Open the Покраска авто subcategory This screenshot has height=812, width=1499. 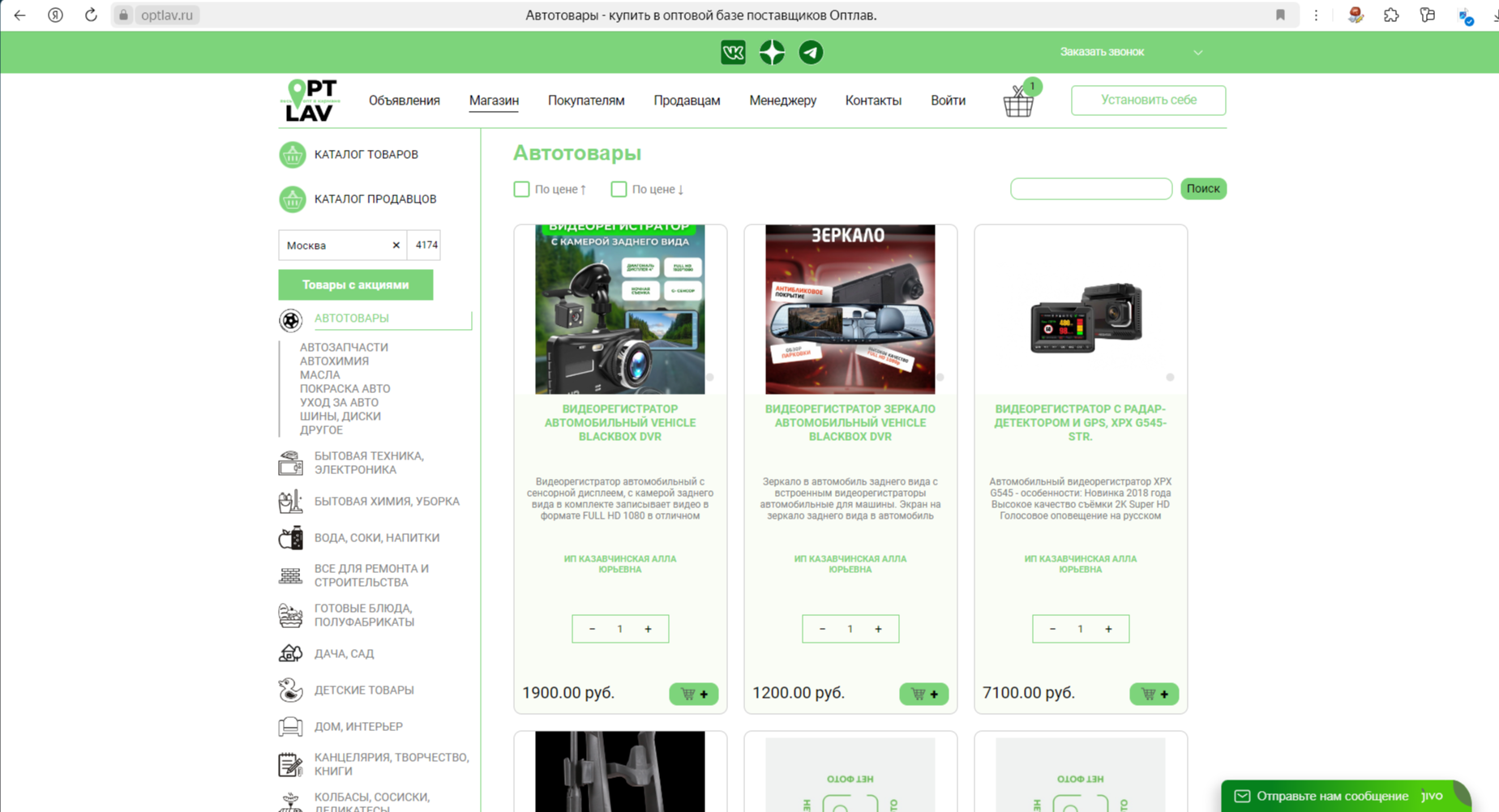coord(345,389)
